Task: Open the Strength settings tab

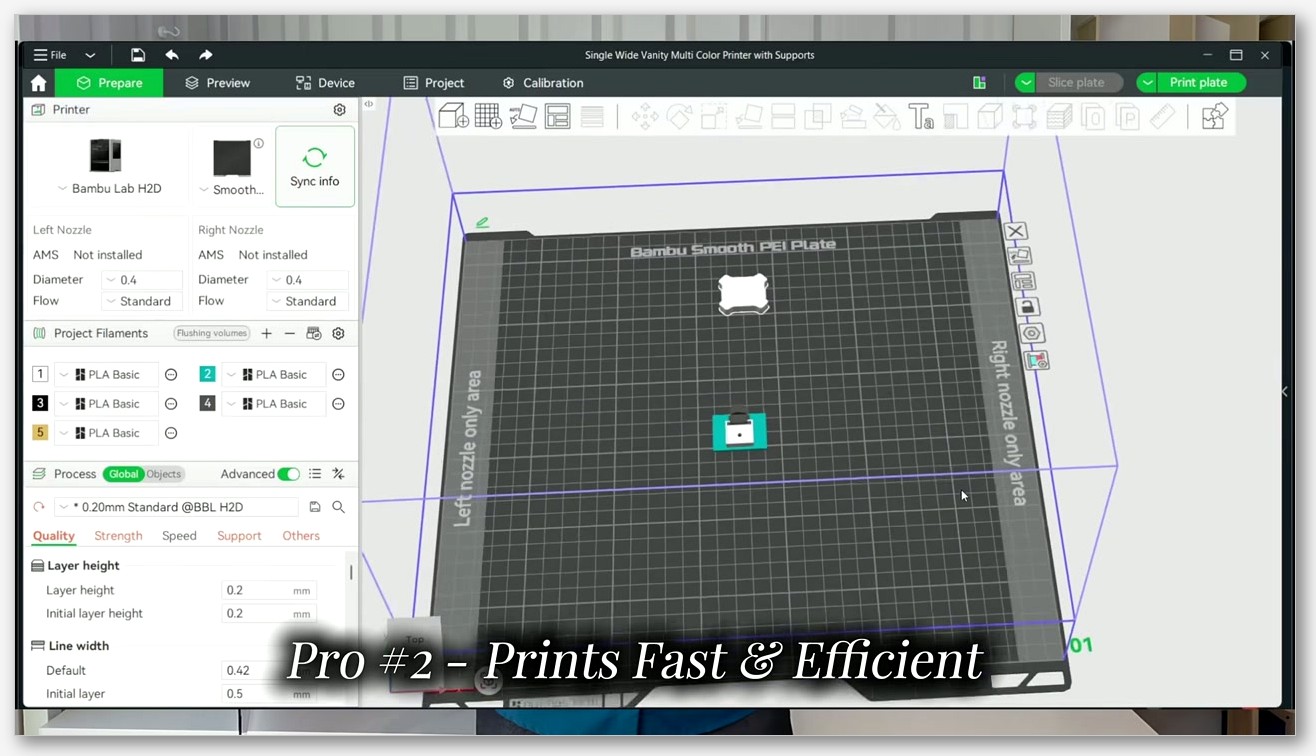Action: click(x=118, y=536)
